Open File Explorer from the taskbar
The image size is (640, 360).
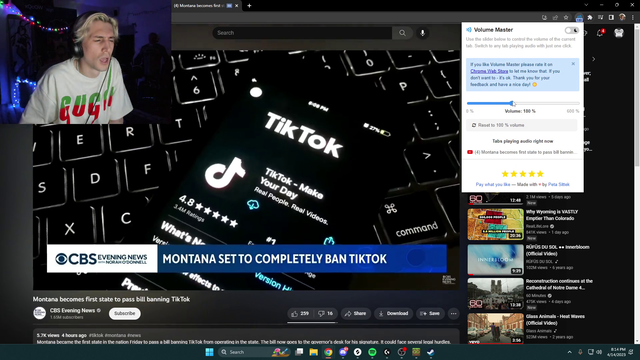coord(313,352)
